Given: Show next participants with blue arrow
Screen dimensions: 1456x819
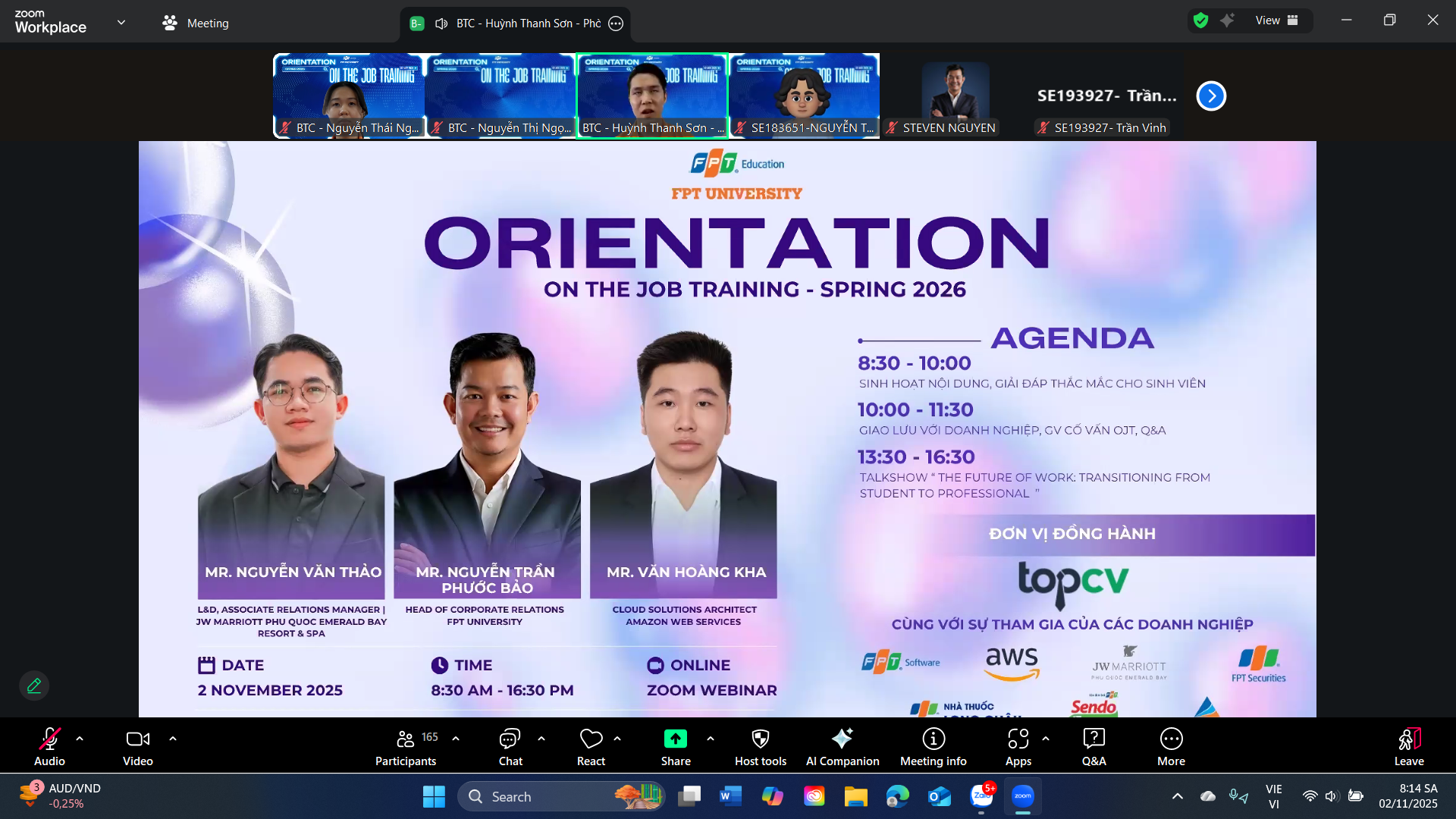Looking at the screenshot, I should click(x=1211, y=96).
